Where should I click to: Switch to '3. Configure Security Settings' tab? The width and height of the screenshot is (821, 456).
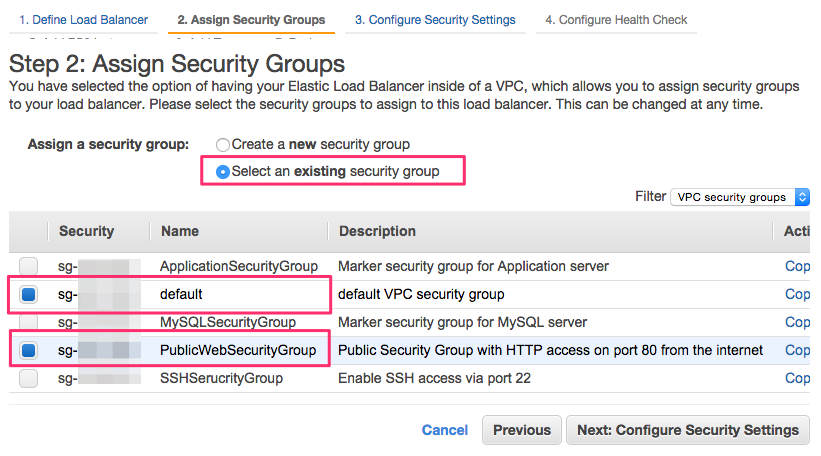(x=435, y=20)
